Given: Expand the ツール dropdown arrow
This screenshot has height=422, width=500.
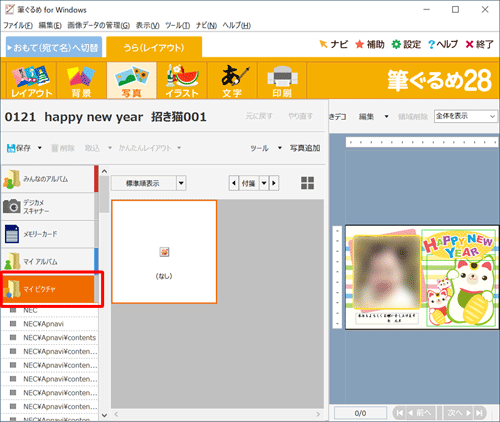Looking at the screenshot, I should 280,148.
